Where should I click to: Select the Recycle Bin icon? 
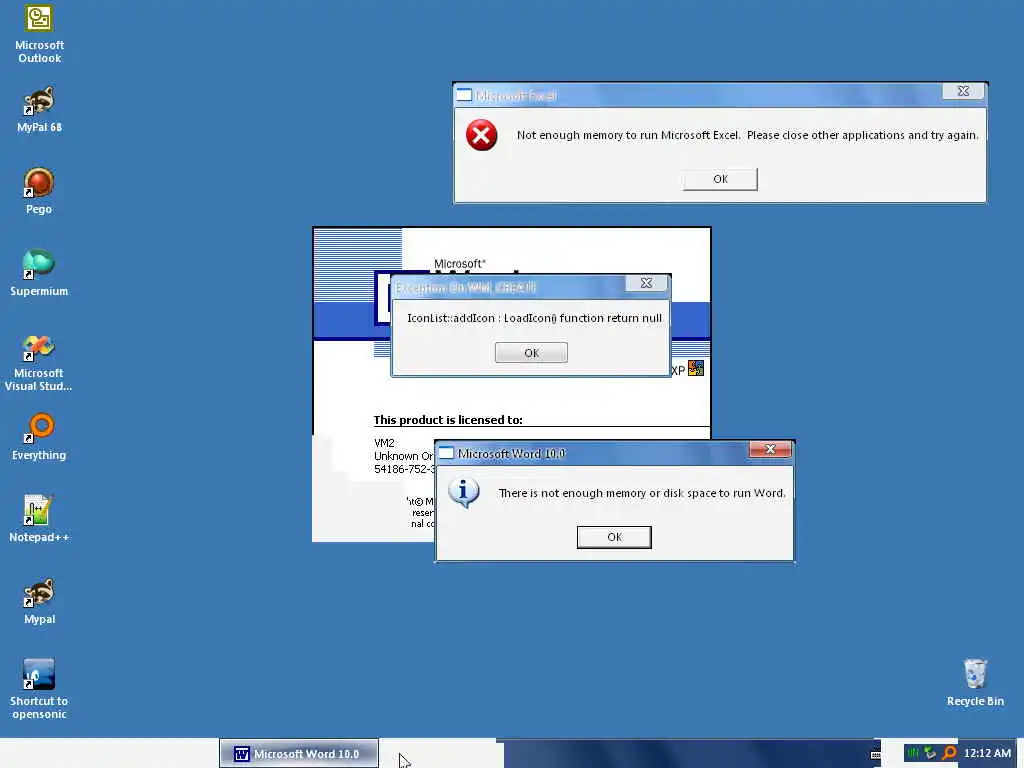coord(975,683)
